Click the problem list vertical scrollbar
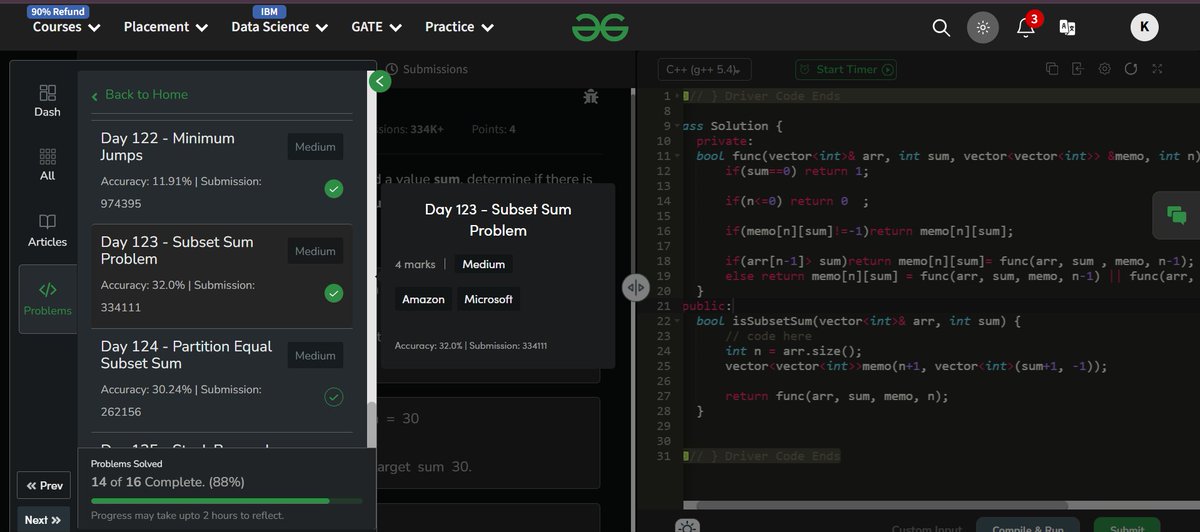 [371, 424]
